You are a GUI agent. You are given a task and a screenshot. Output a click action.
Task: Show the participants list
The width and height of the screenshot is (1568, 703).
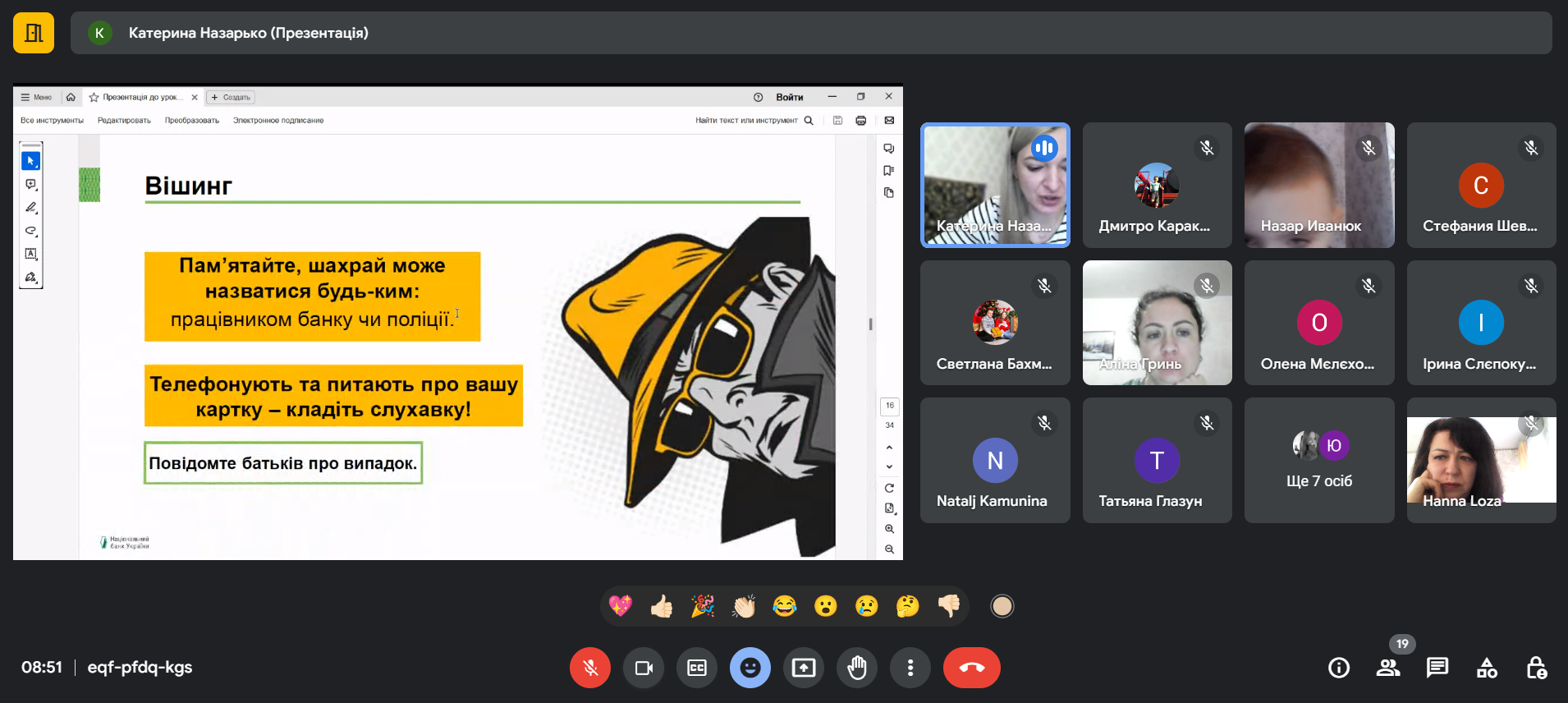pyautogui.click(x=1388, y=668)
